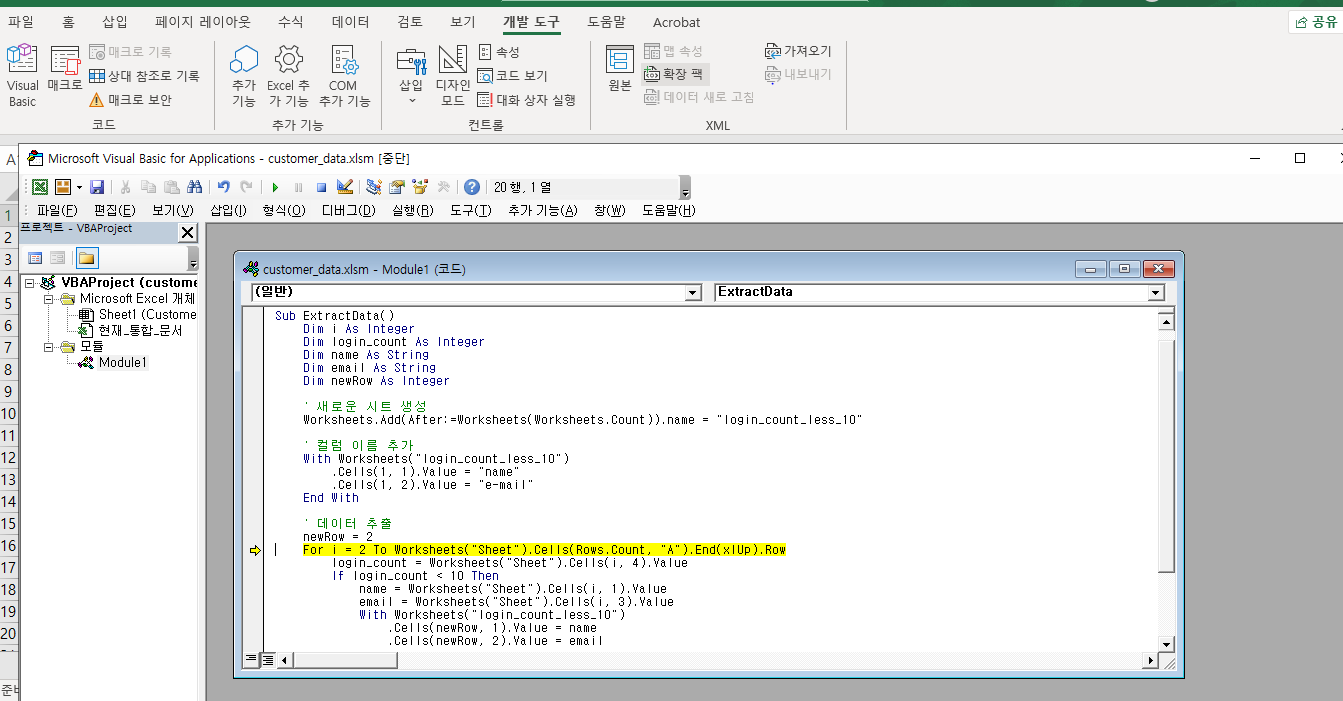Save the project with the floppy disk icon
The image size is (1343, 701).
(x=97, y=187)
